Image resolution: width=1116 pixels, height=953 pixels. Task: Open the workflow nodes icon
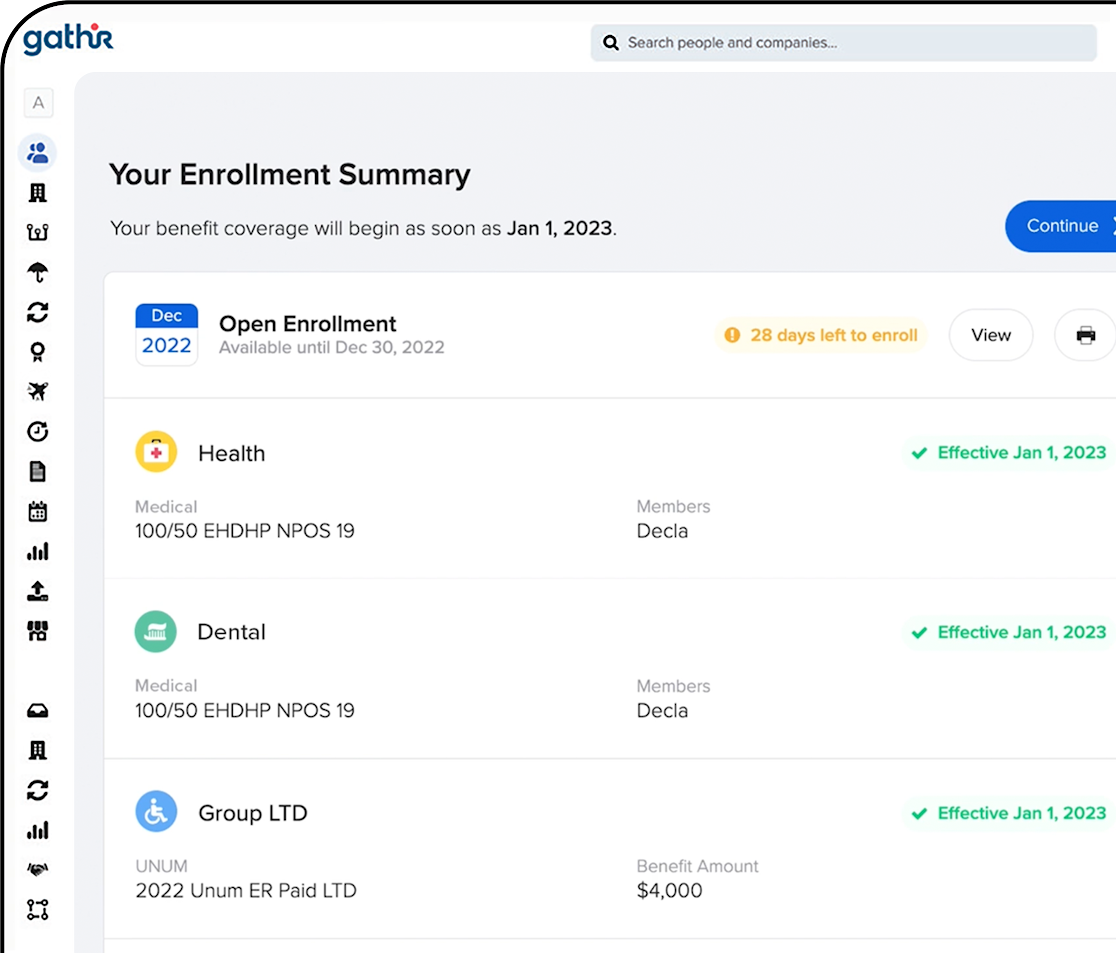(x=38, y=910)
